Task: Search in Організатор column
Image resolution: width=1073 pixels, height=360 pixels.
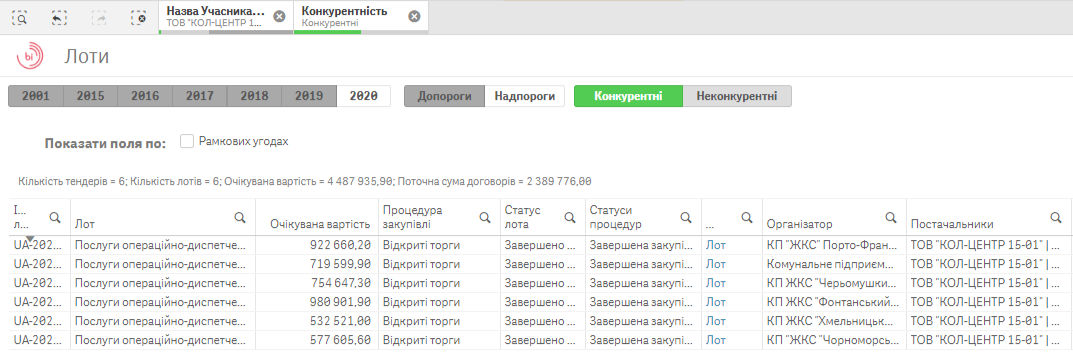Action: [x=891, y=217]
